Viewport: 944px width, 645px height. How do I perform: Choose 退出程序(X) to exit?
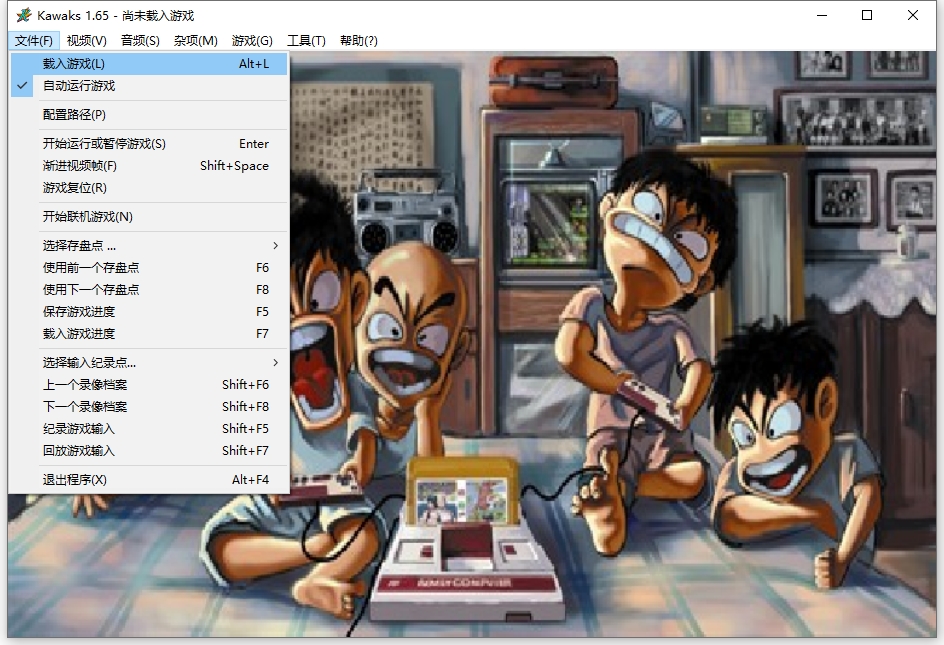point(149,479)
